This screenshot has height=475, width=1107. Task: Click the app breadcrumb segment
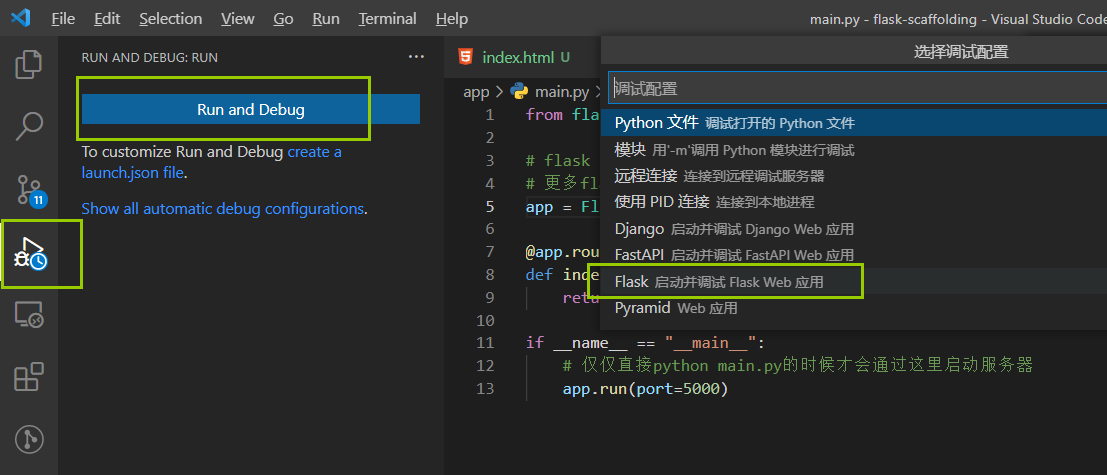[x=476, y=92]
